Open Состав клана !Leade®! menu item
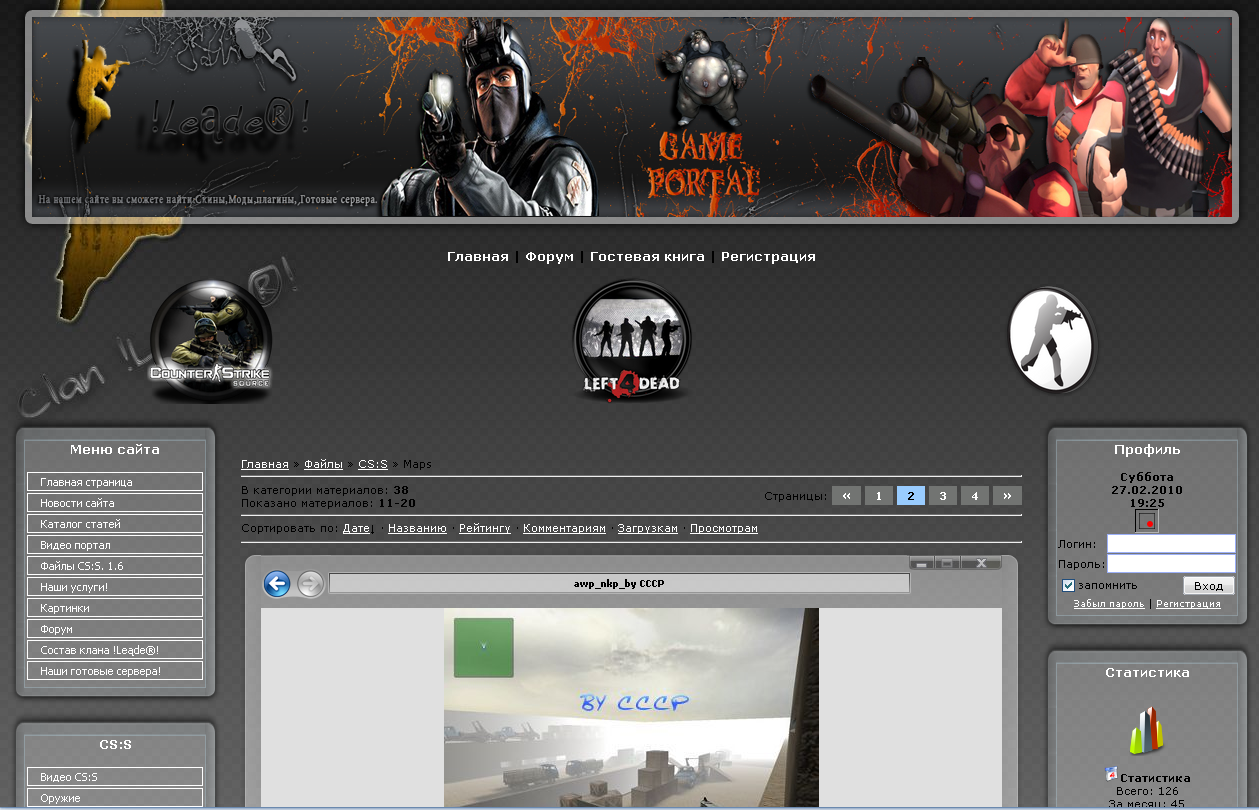 click(x=115, y=650)
